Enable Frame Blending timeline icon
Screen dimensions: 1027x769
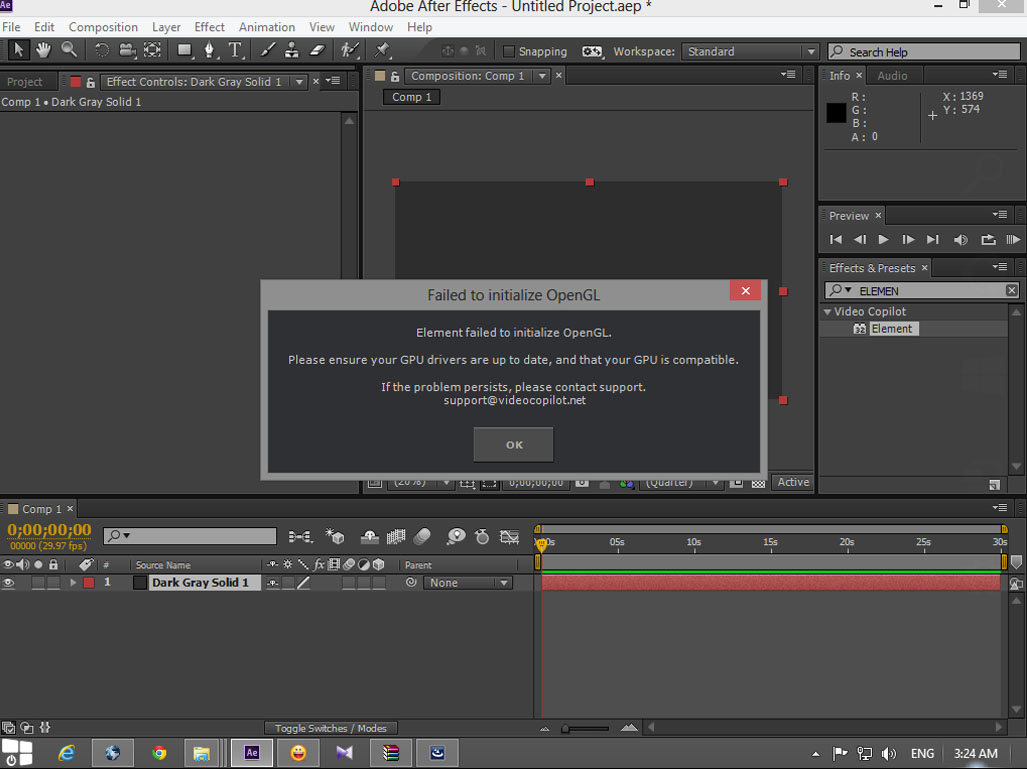[396, 537]
